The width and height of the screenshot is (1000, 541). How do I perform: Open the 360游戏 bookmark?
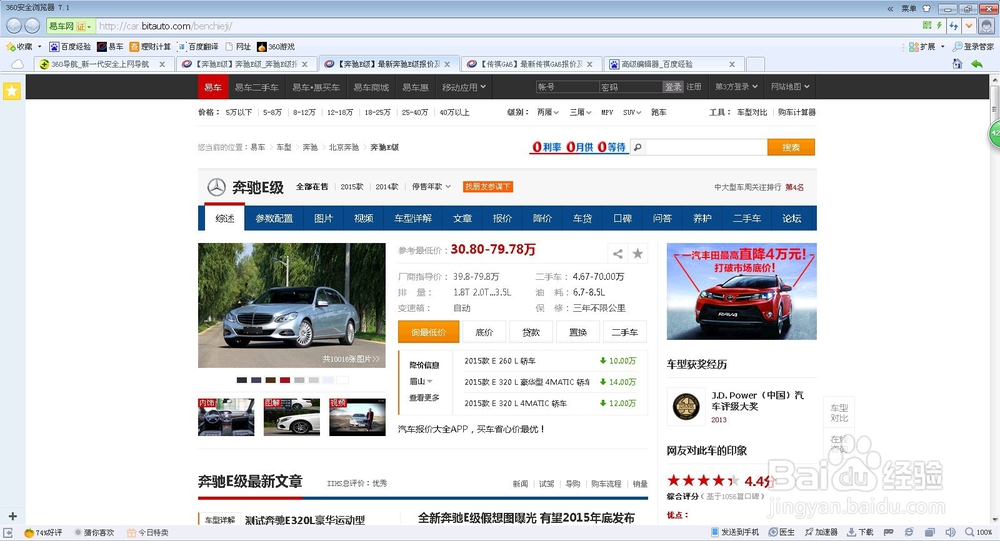coord(276,47)
